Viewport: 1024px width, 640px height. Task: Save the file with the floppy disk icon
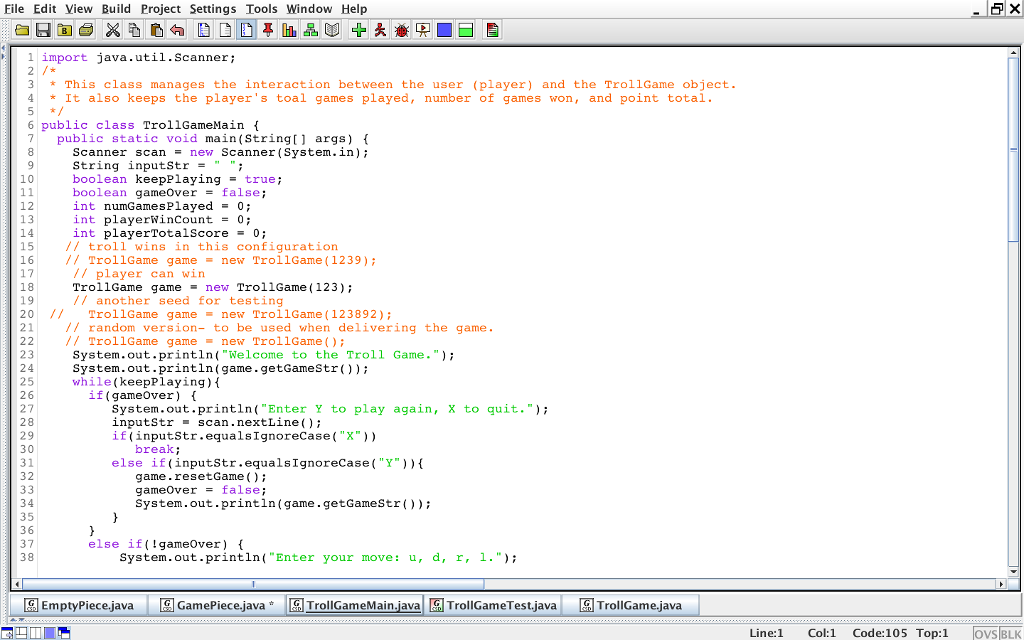pyautogui.click(x=43, y=29)
